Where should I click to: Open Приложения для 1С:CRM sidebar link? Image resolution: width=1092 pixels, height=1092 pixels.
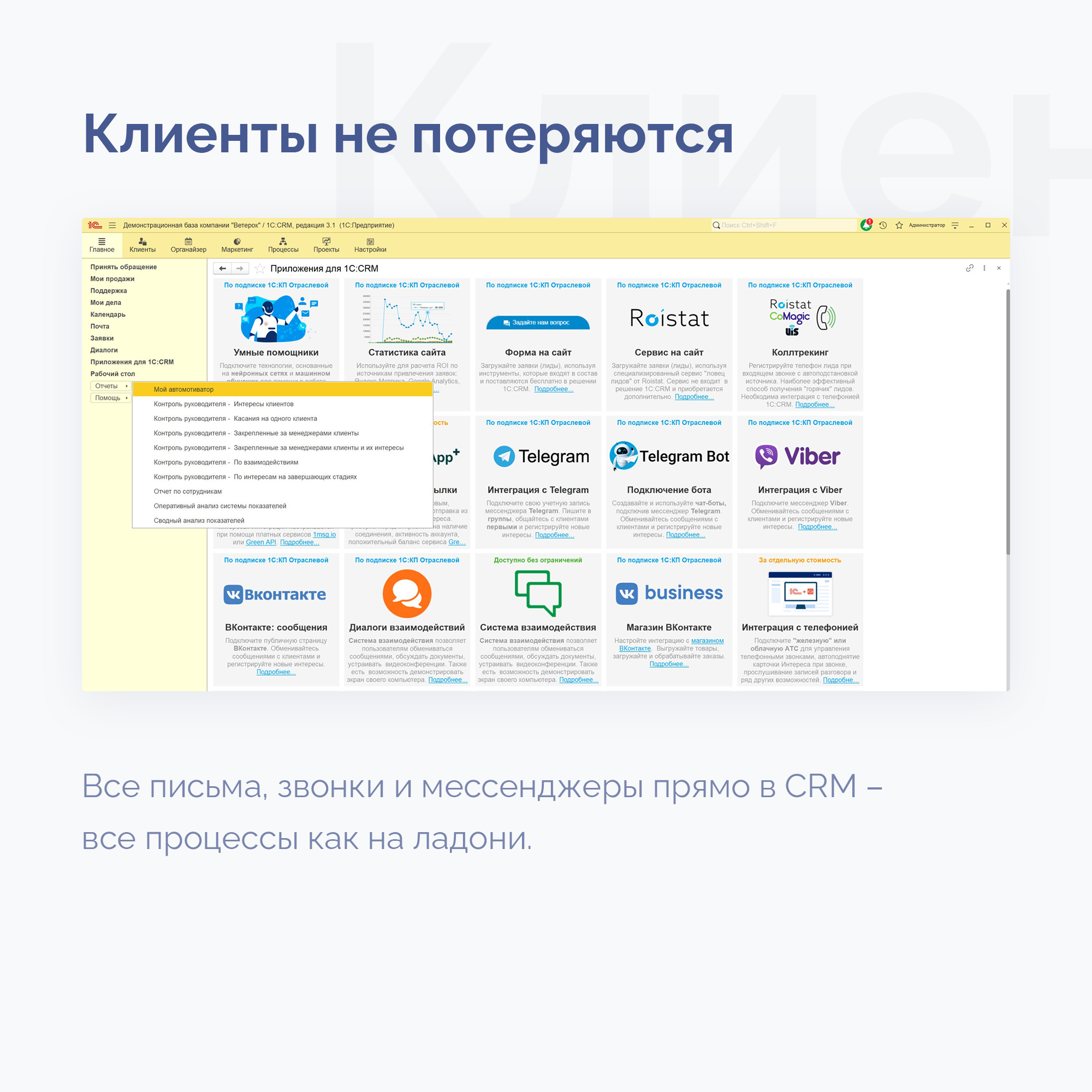pyautogui.click(x=132, y=362)
